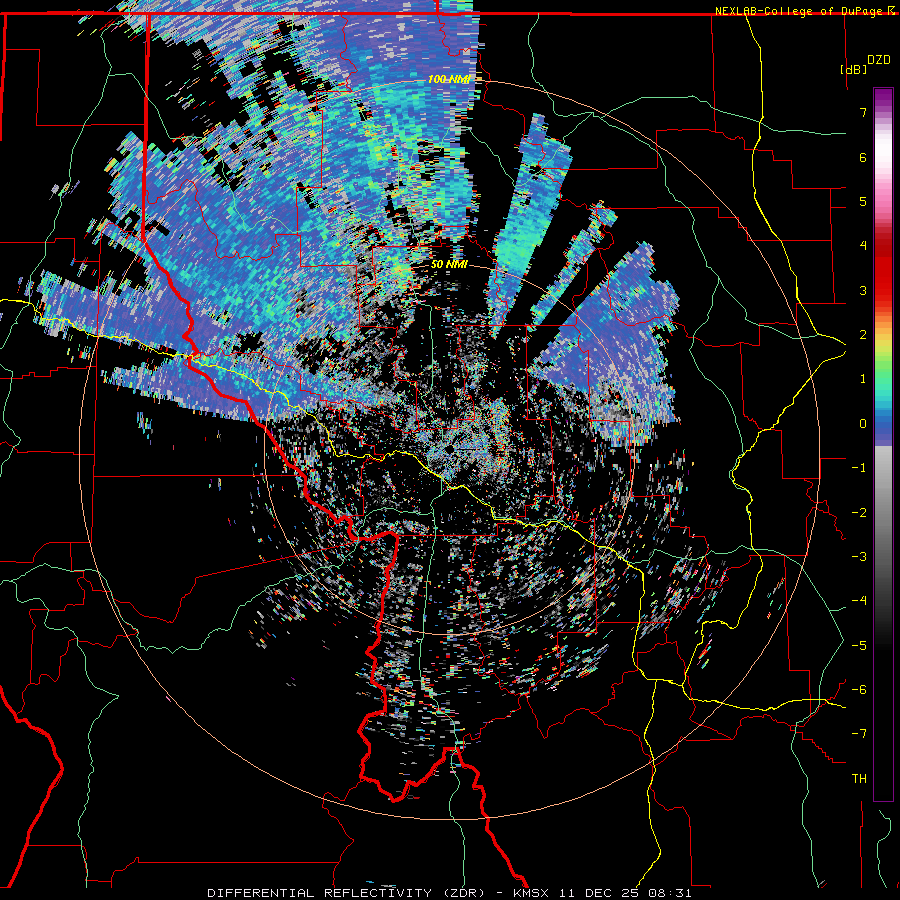Click the 7 value on color scale
Screen dimensions: 900x900
click(863, 112)
